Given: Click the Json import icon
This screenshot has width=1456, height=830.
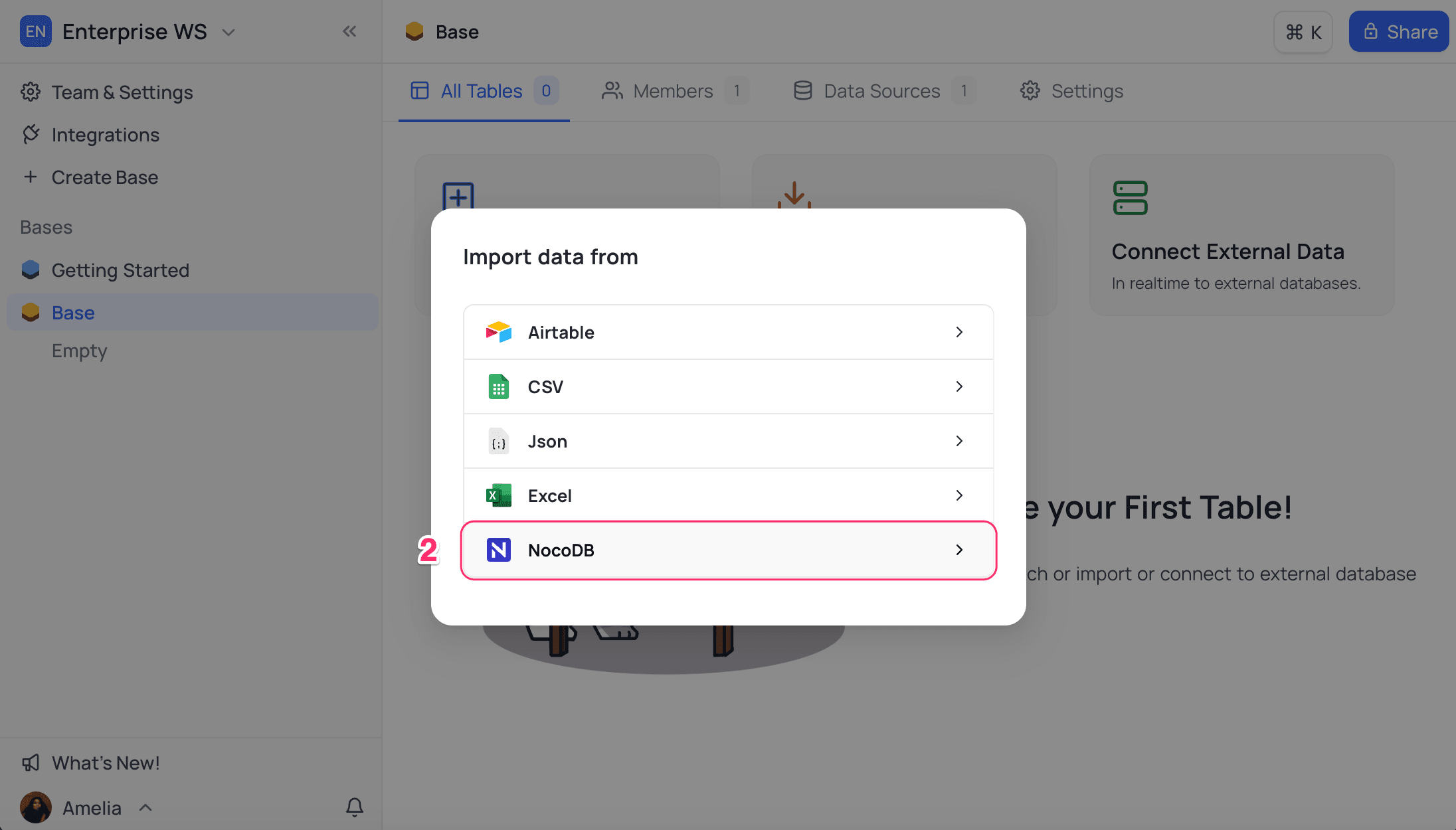Looking at the screenshot, I should (x=498, y=441).
